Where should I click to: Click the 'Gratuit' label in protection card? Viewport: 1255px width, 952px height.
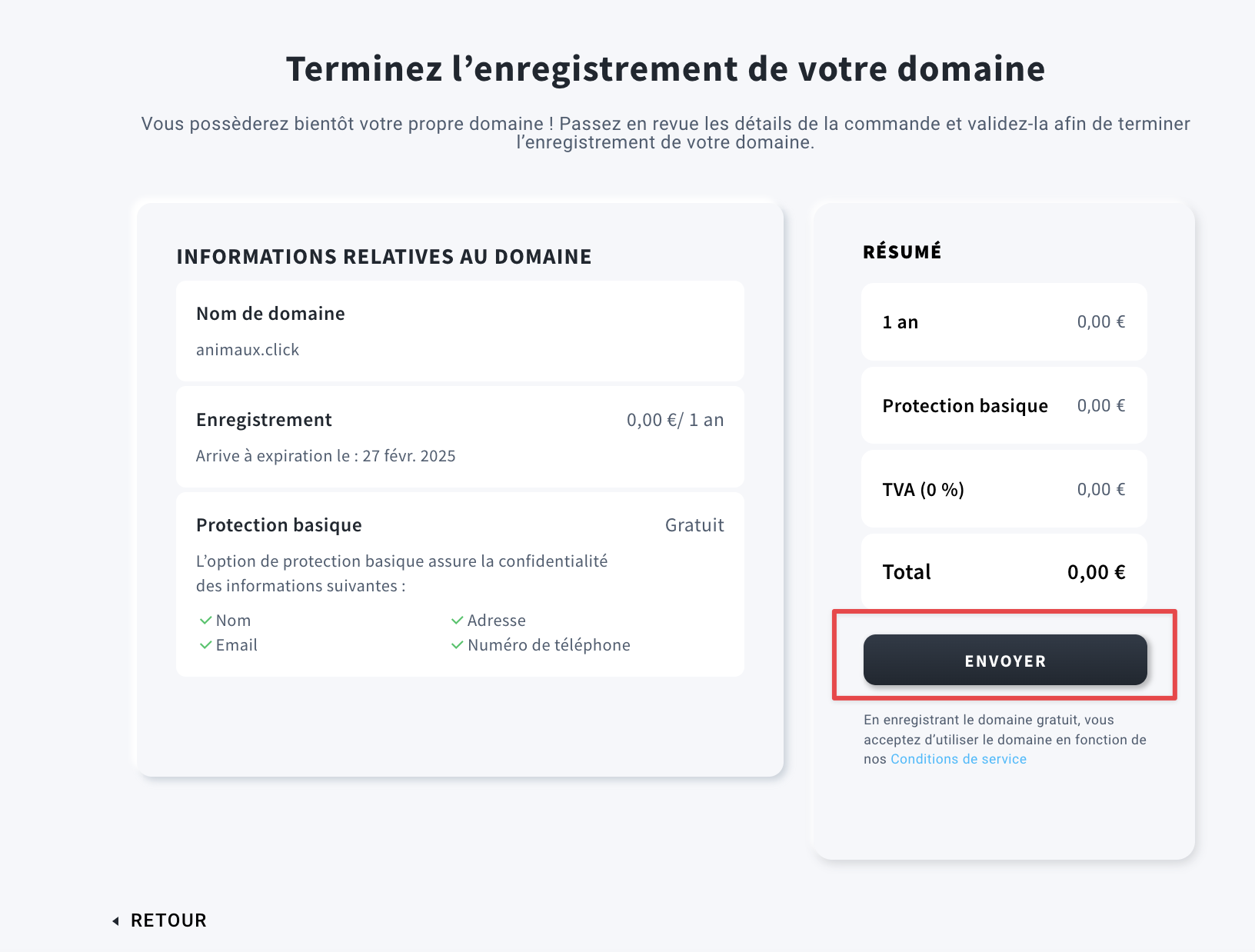(x=694, y=525)
